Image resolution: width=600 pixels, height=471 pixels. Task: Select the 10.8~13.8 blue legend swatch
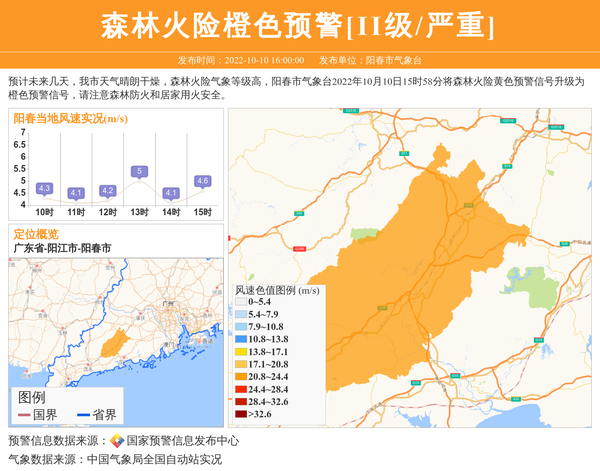pos(240,339)
